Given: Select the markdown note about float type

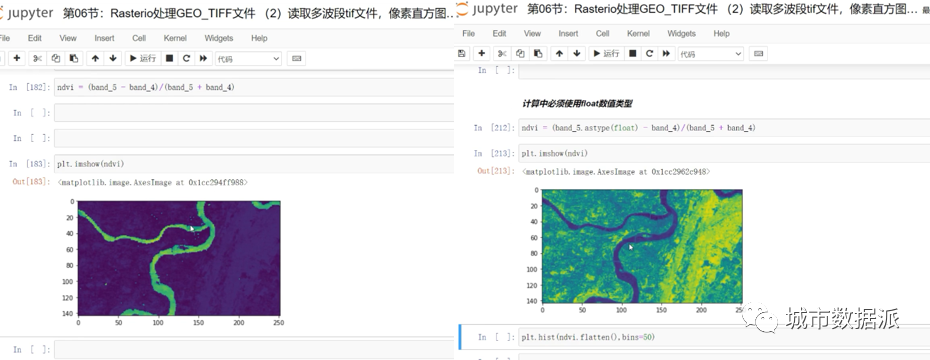Looking at the screenshot, I should coord(577,103).
